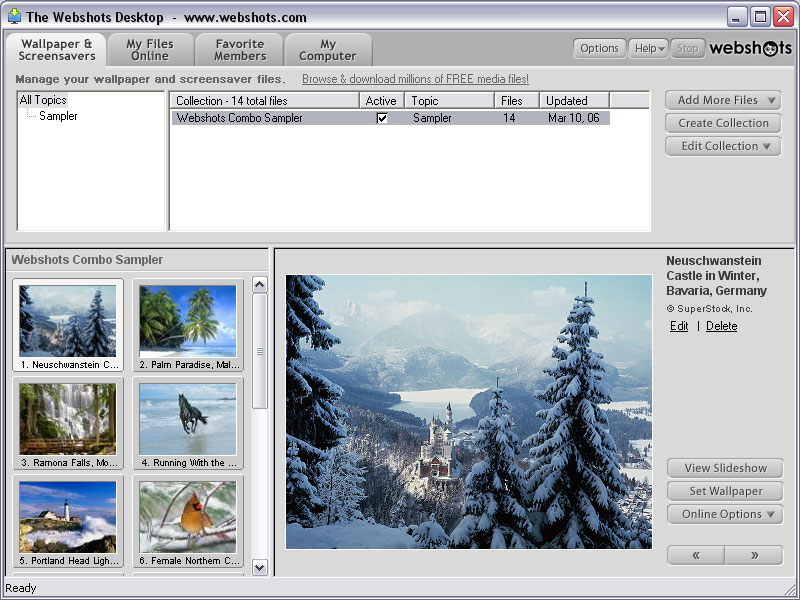
Task: Click the Stop button
Action: [x=687, y=48]
